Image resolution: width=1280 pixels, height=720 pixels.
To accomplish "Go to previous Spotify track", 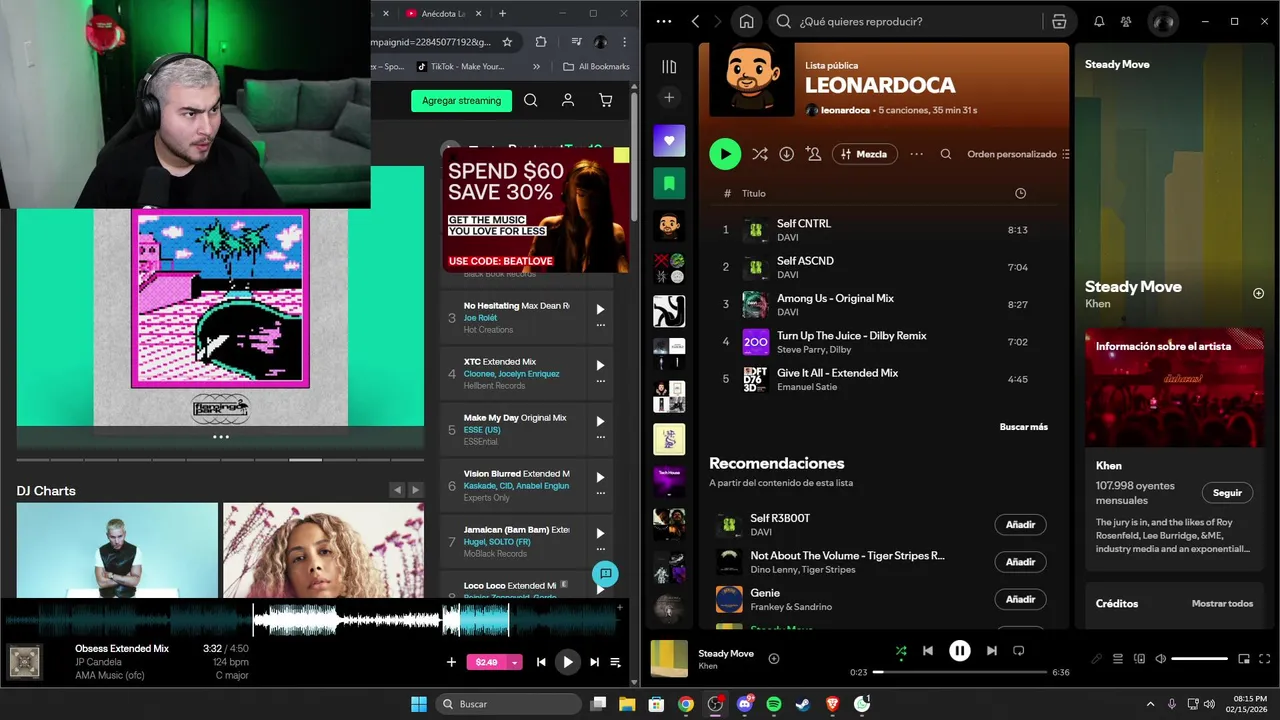I will pos(928,651).
